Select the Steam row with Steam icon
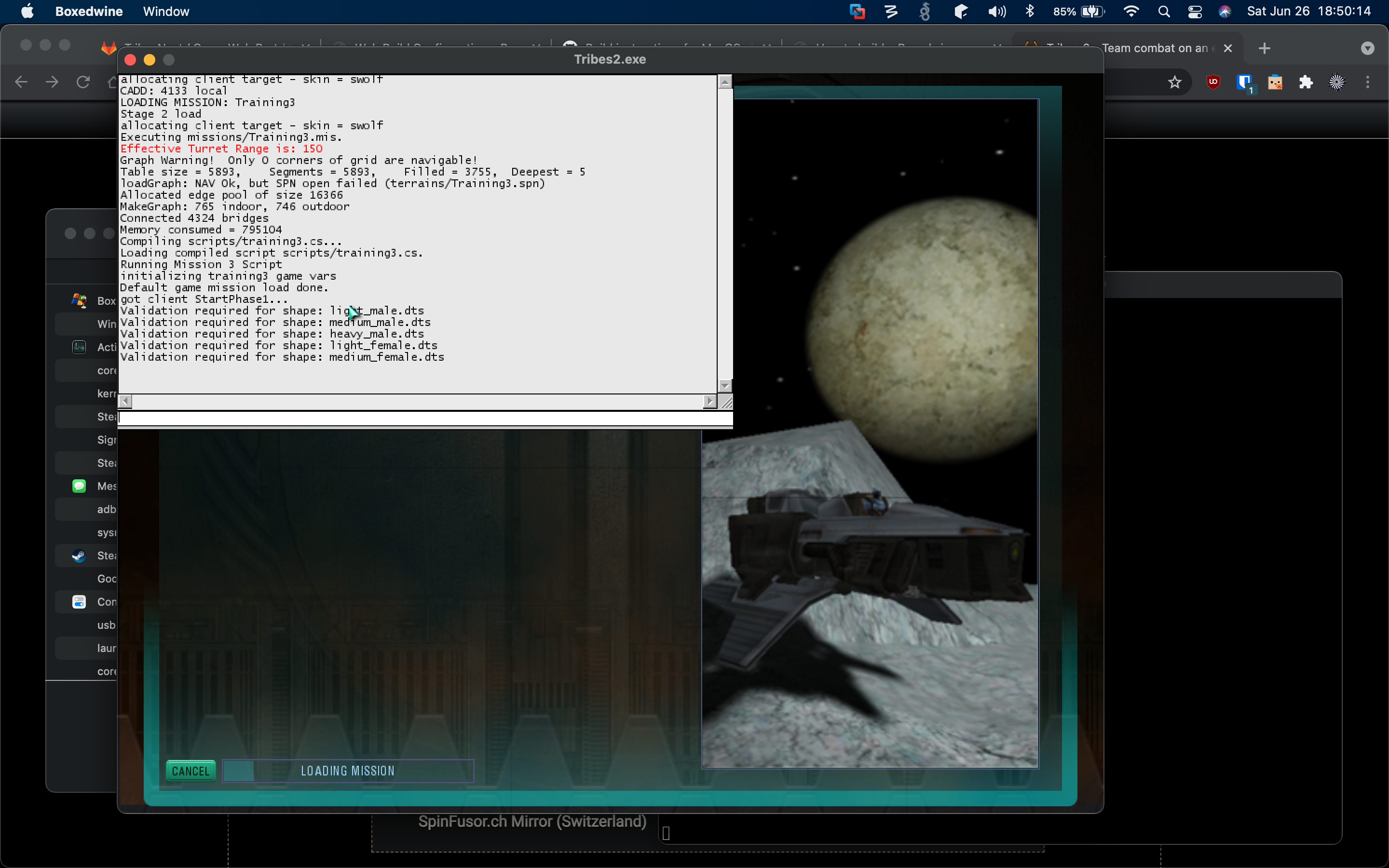This screenshot has width=1389, height=868. tap(86, 556)
